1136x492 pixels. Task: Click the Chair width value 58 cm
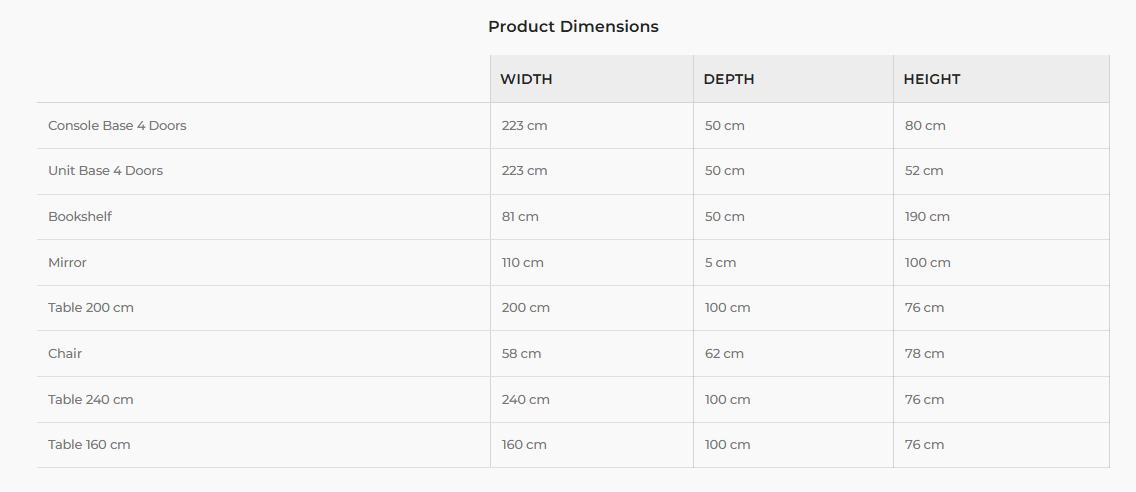pyautogui.click(x=522, y=354)
